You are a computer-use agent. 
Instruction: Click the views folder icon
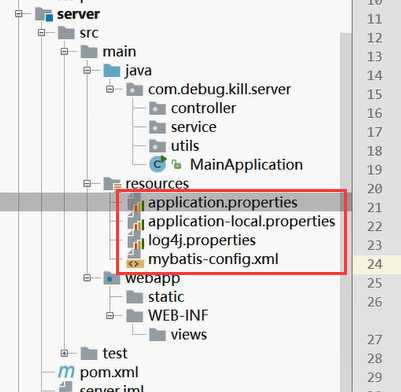coord(157,335)
